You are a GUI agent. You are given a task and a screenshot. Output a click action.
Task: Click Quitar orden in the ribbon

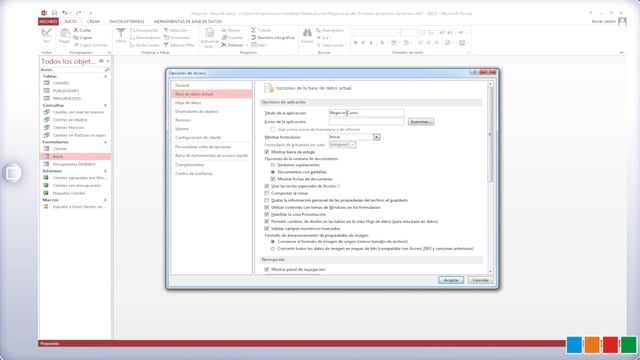tap(145, 45)
